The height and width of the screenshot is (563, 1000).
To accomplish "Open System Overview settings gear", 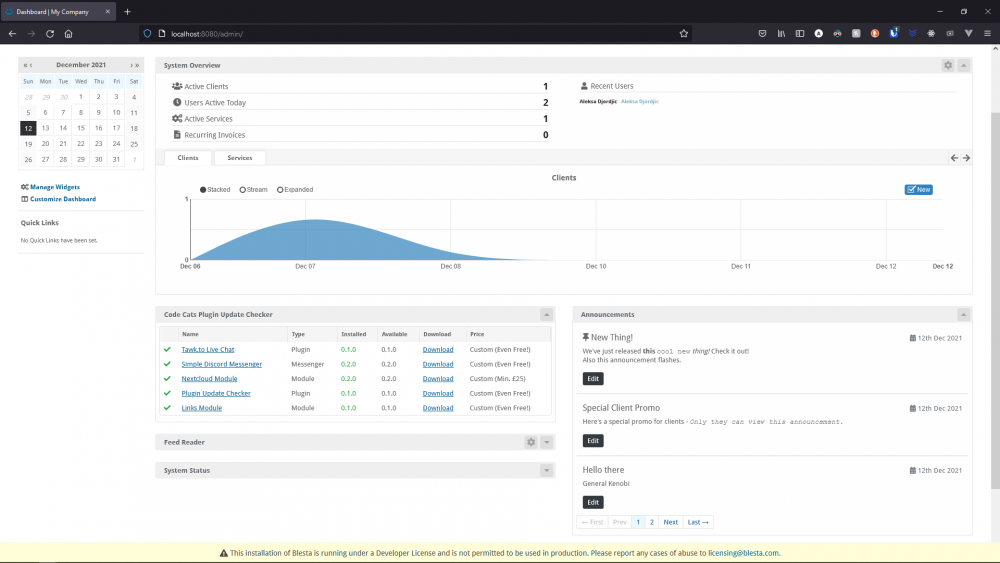I will (x=948, y=65).
